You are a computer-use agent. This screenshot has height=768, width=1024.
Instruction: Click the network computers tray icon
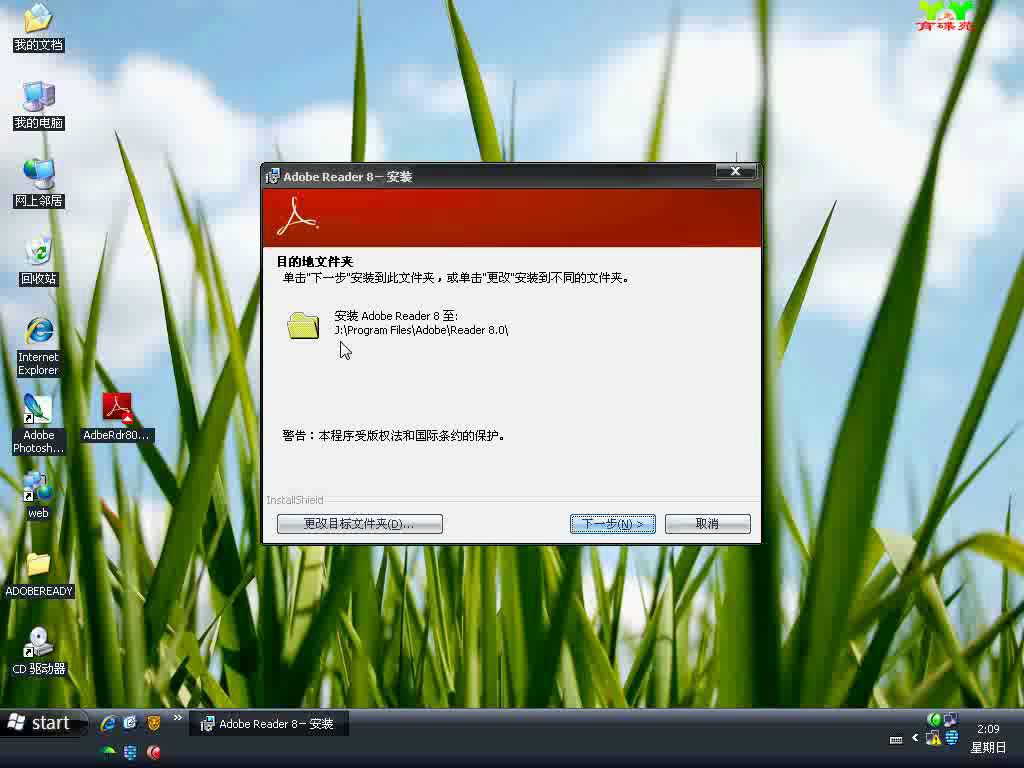950,719
